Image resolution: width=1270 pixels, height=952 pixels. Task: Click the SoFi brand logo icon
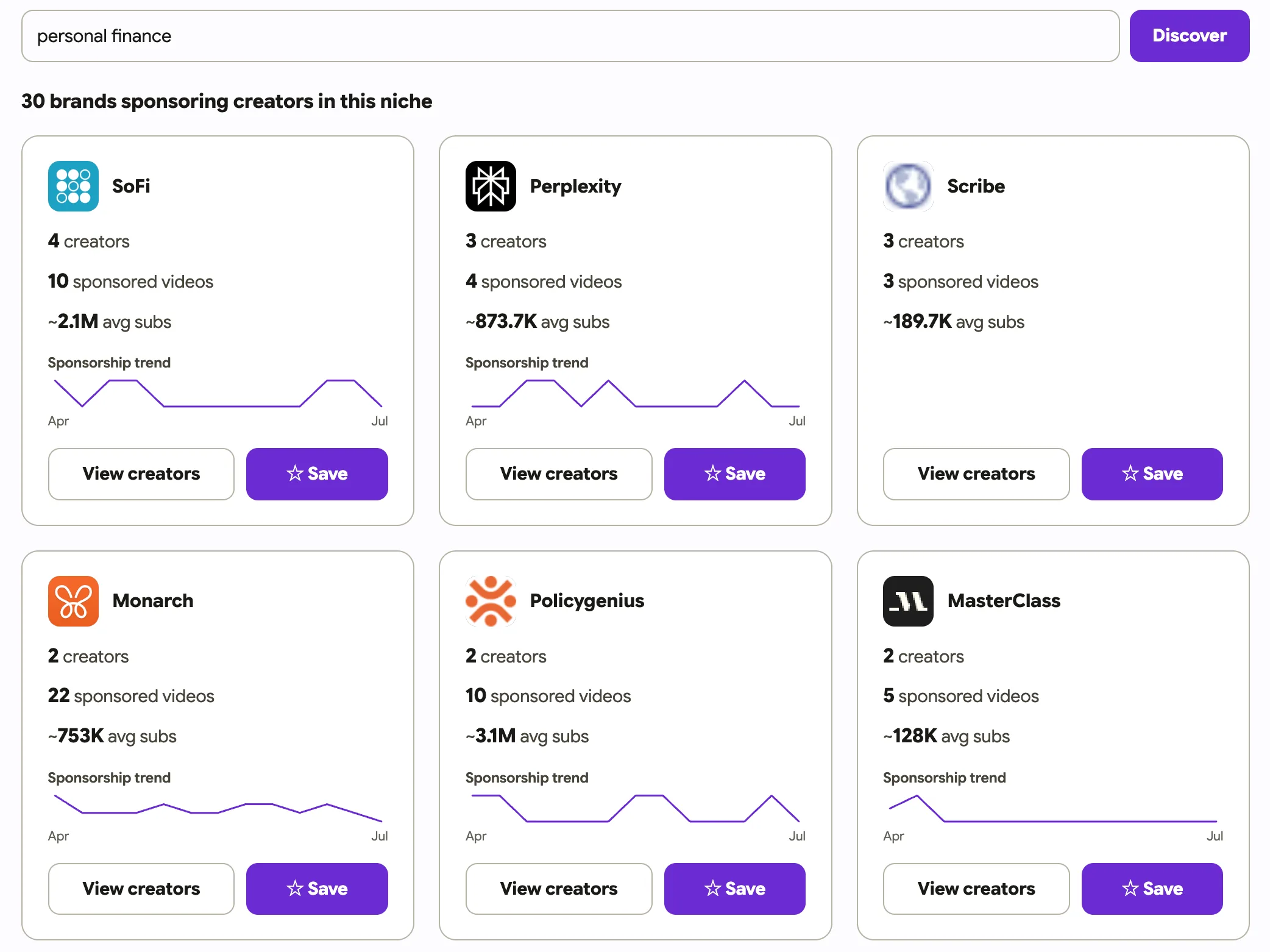(x=73, y=186)
